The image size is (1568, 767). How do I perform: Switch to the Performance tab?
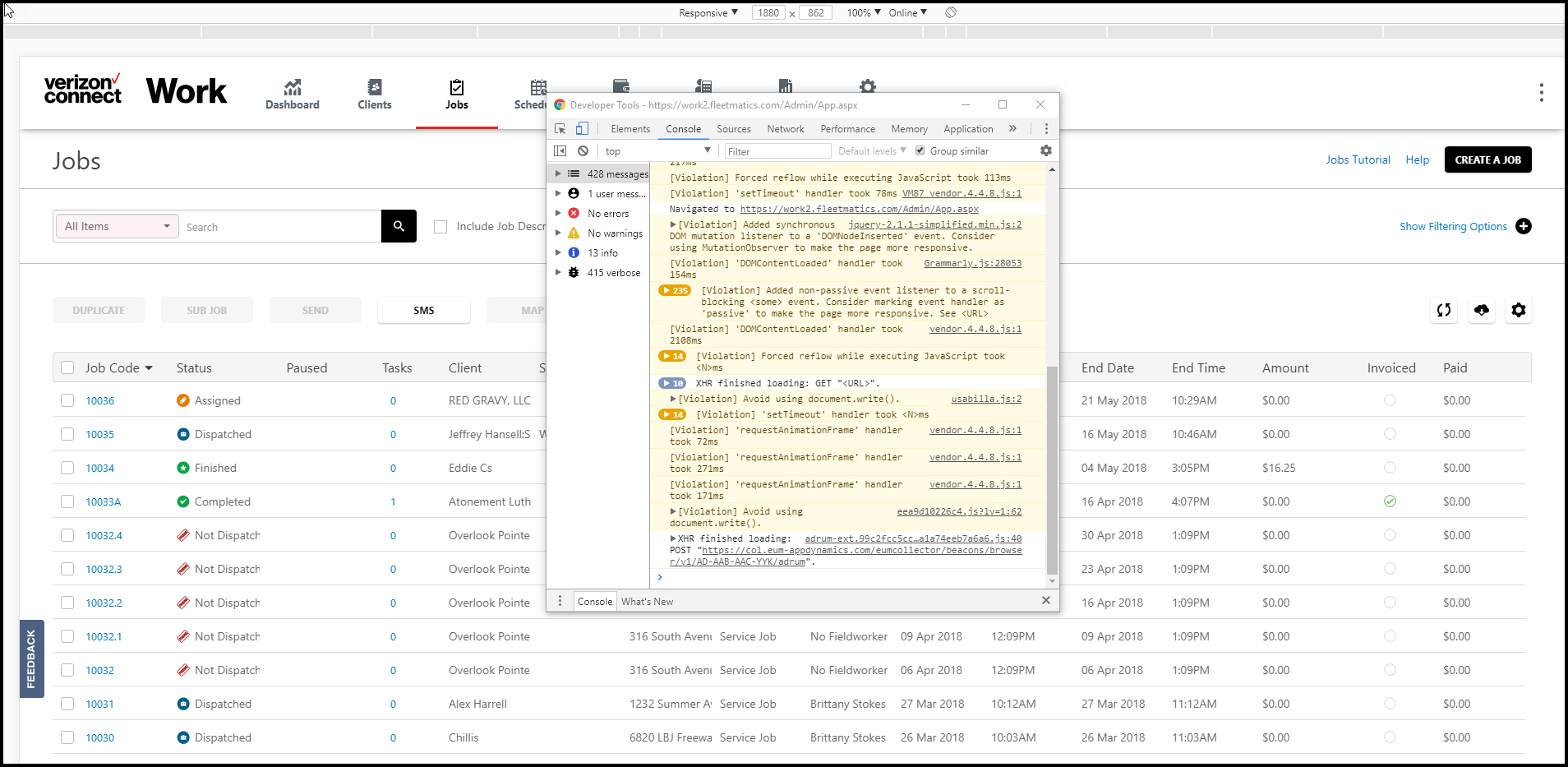pyautogui.click(x=848, y=129)
